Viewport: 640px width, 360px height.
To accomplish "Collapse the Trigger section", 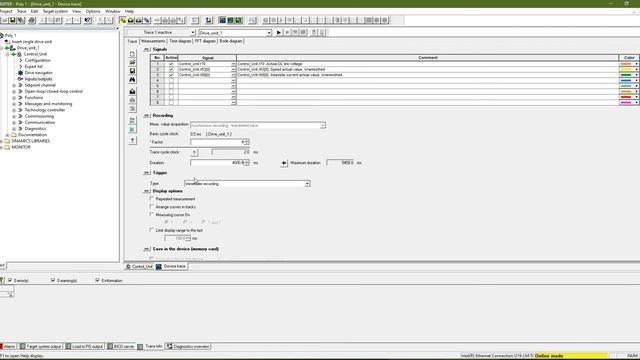I will pyautogui.click(x=147, y=173).
